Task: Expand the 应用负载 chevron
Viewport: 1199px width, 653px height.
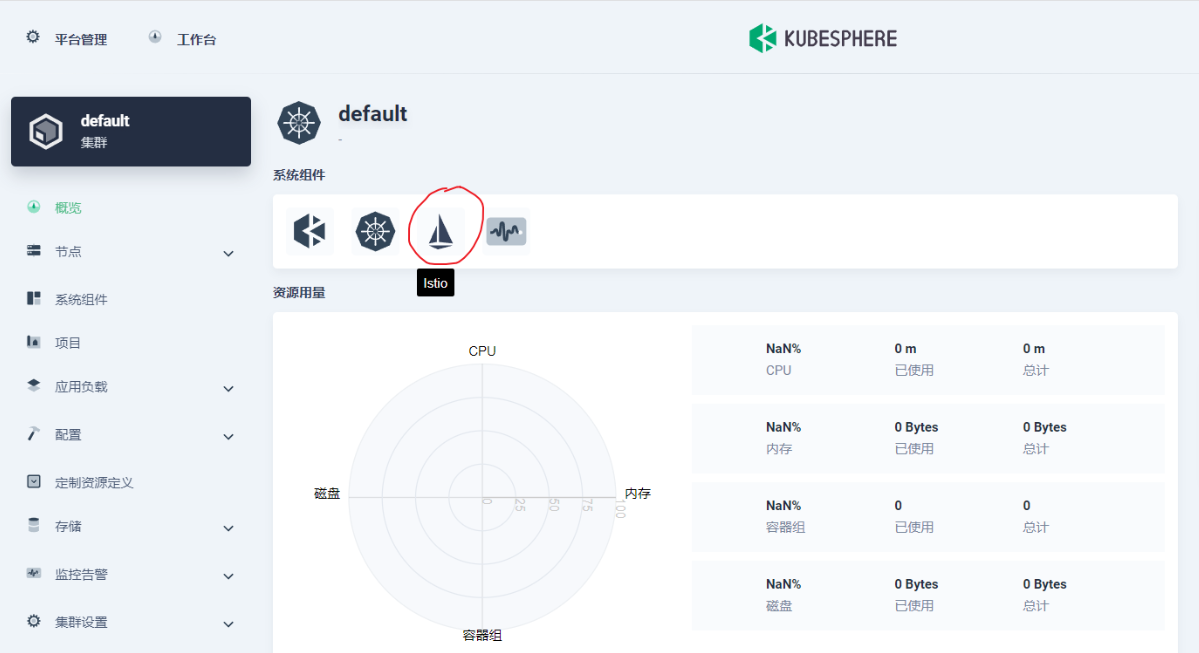Action: click(x=228, y=389)
